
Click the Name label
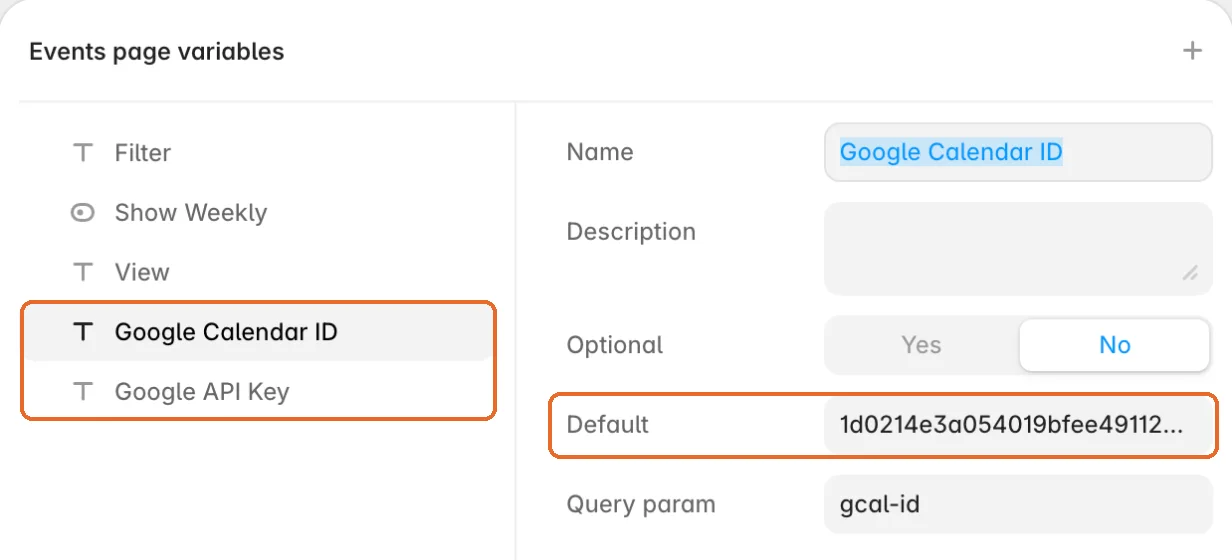(600, 152)
